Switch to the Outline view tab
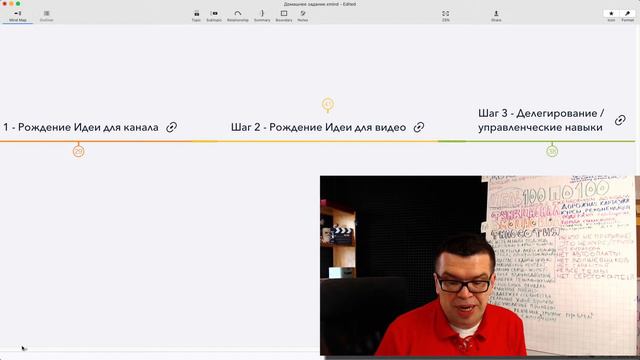This screenshot has height=360, width=640. pyautogui.click(x=47, y=16)
